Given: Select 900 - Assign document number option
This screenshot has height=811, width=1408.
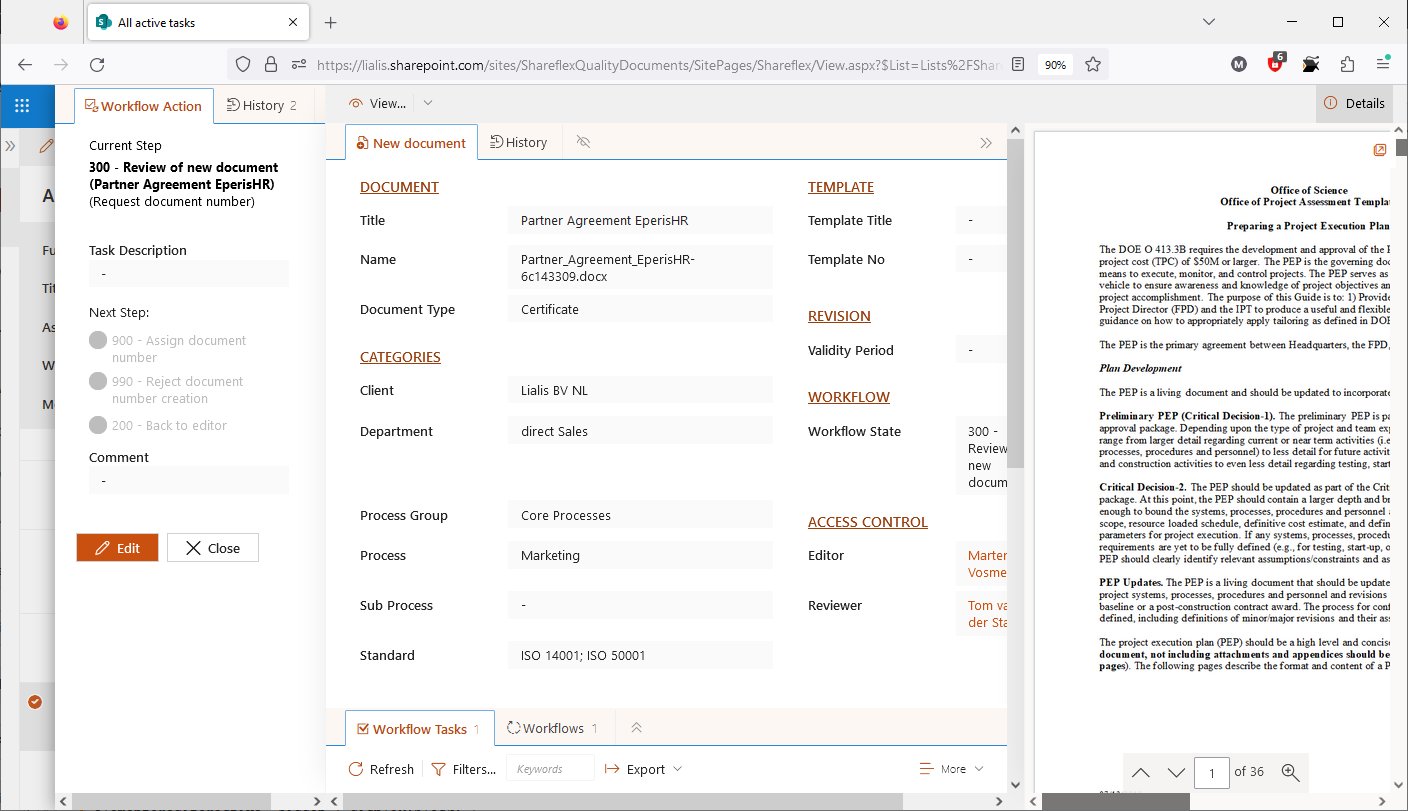Looking at the screenshot, I should [x=98, y=340].
